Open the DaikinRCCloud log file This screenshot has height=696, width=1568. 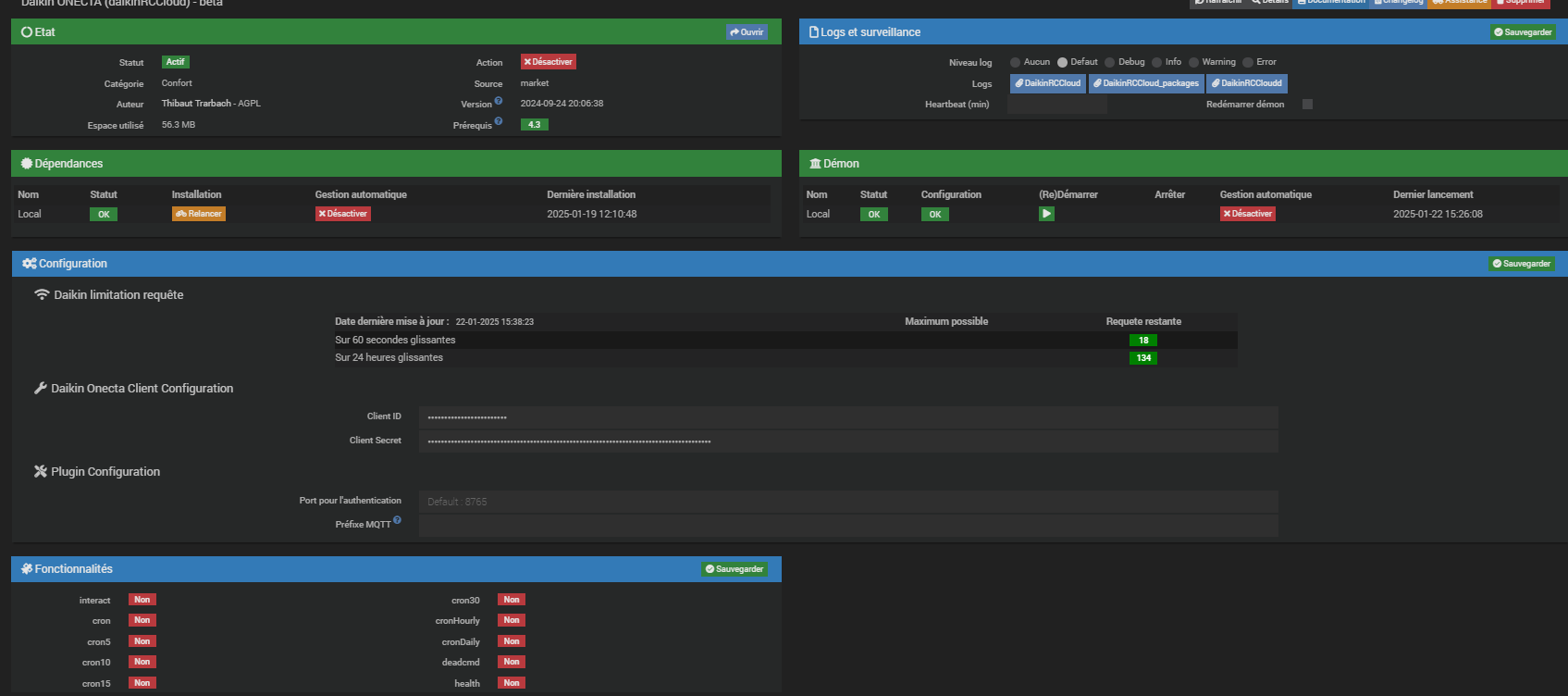point(1047,83)
